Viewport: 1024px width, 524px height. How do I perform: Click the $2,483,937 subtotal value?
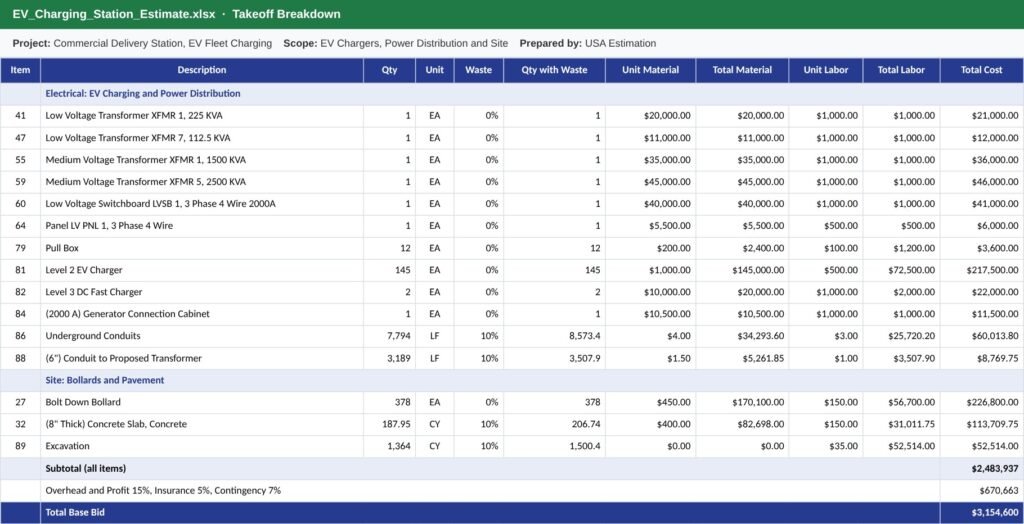(x=995, y=468)
